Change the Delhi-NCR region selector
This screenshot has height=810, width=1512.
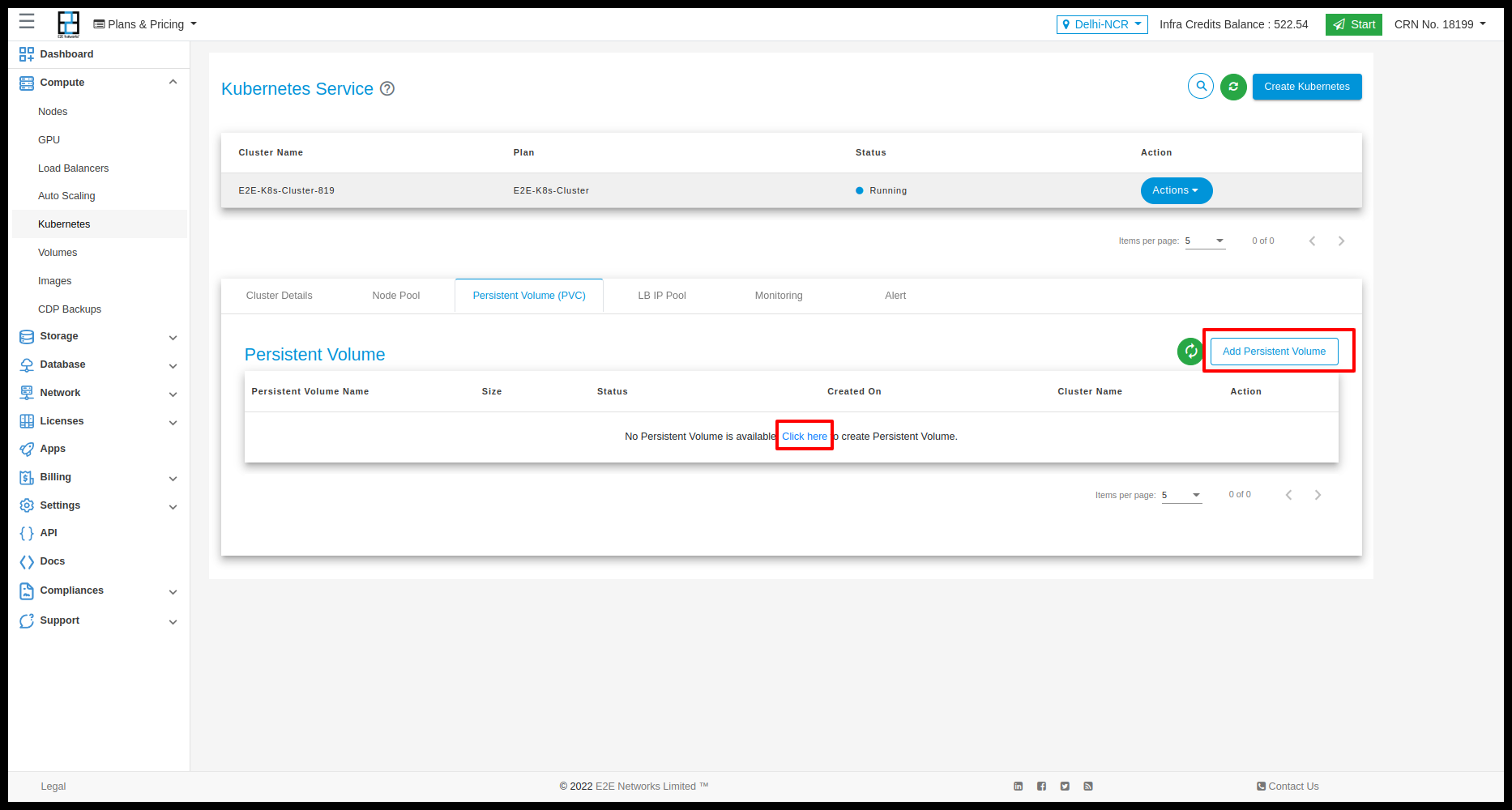[1102, 24]
